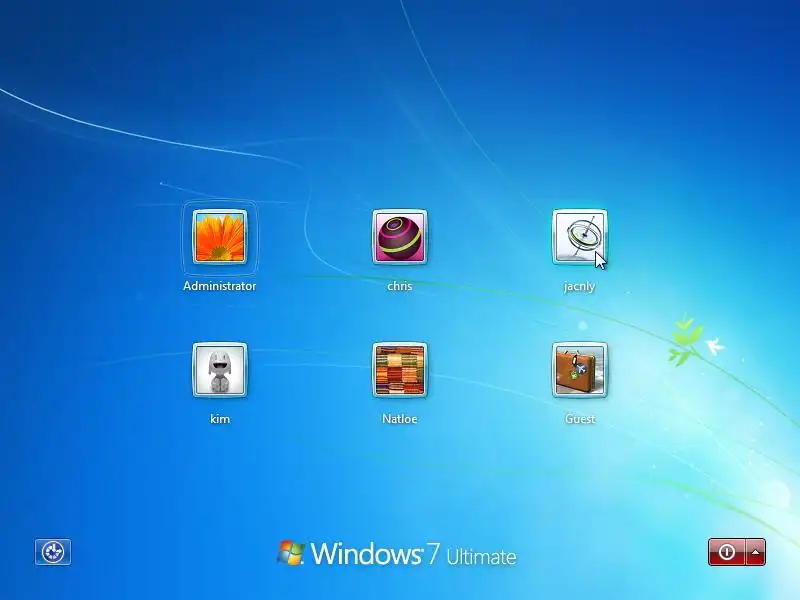Select the jacnly account gyroscope picture
This screenshot has width=800, height=600.
click(580, 237)
